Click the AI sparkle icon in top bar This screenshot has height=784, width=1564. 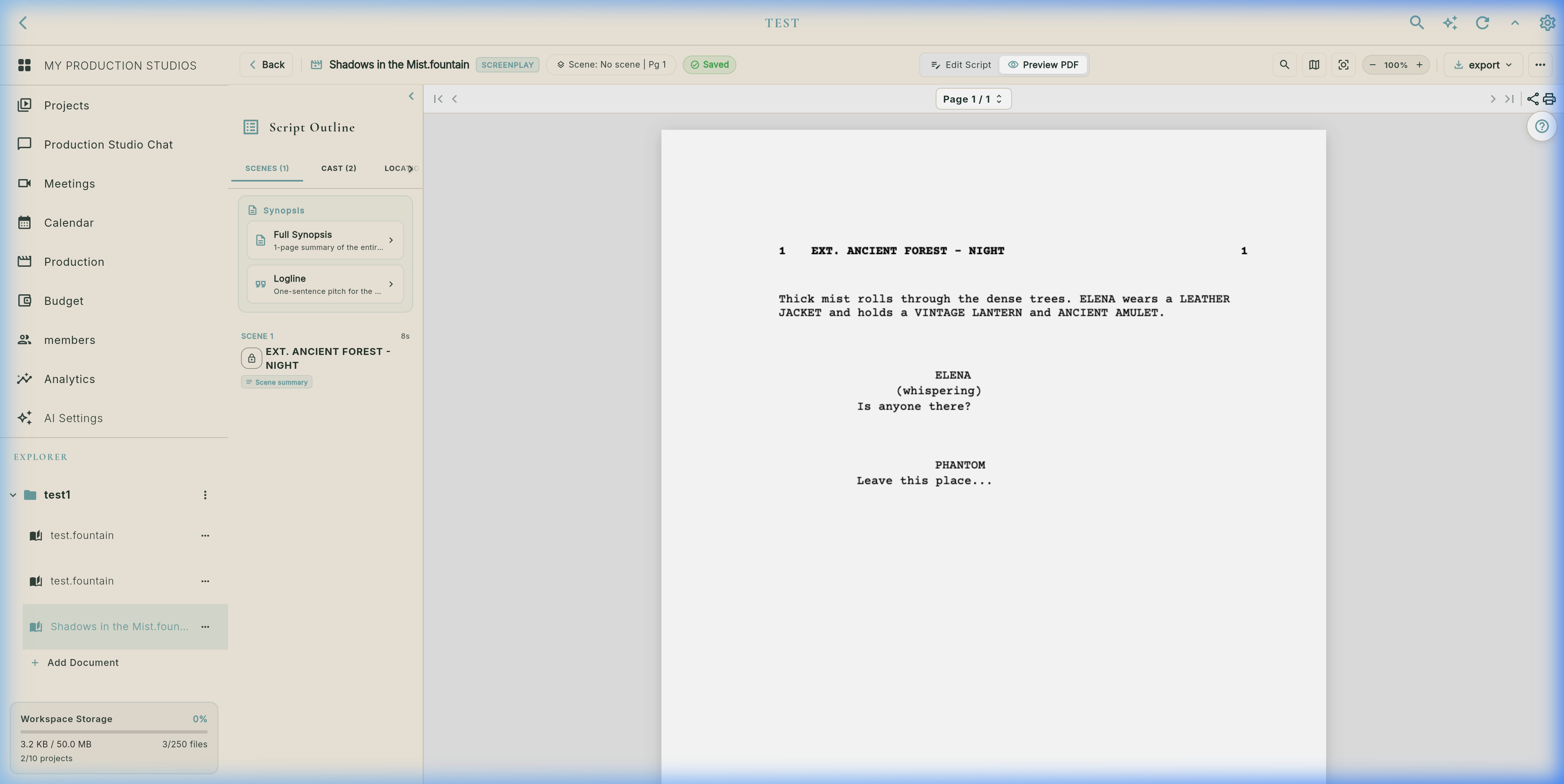tap(1450, 22)
